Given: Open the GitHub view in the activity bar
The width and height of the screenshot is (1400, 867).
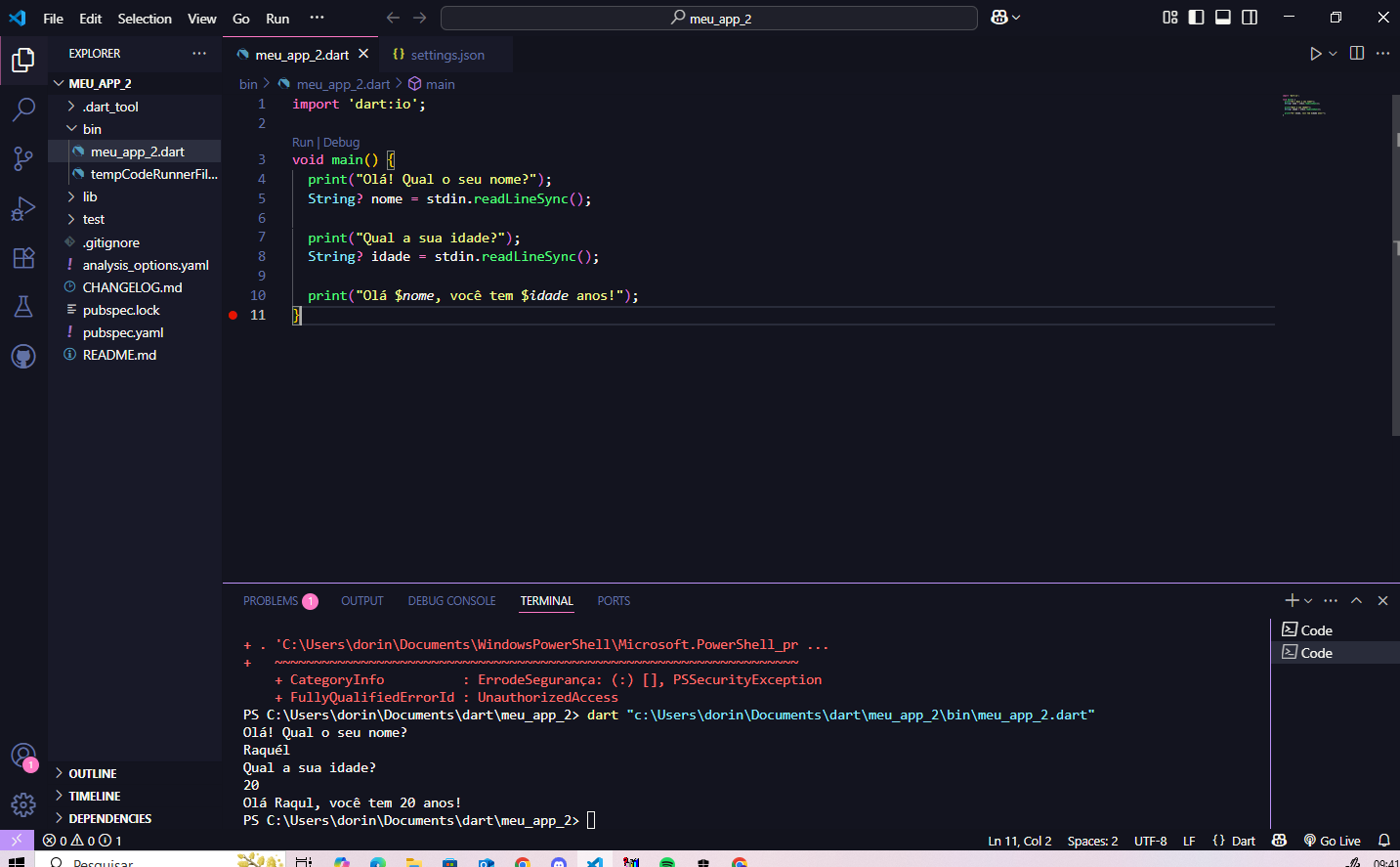Looking at the screenshot, I should tap(23, 357).
